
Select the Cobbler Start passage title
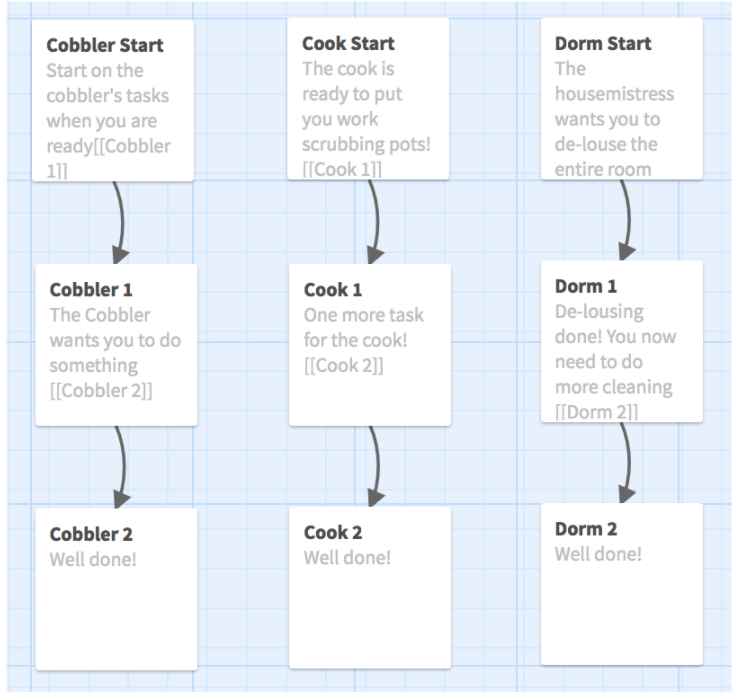(x=105, y=45)
